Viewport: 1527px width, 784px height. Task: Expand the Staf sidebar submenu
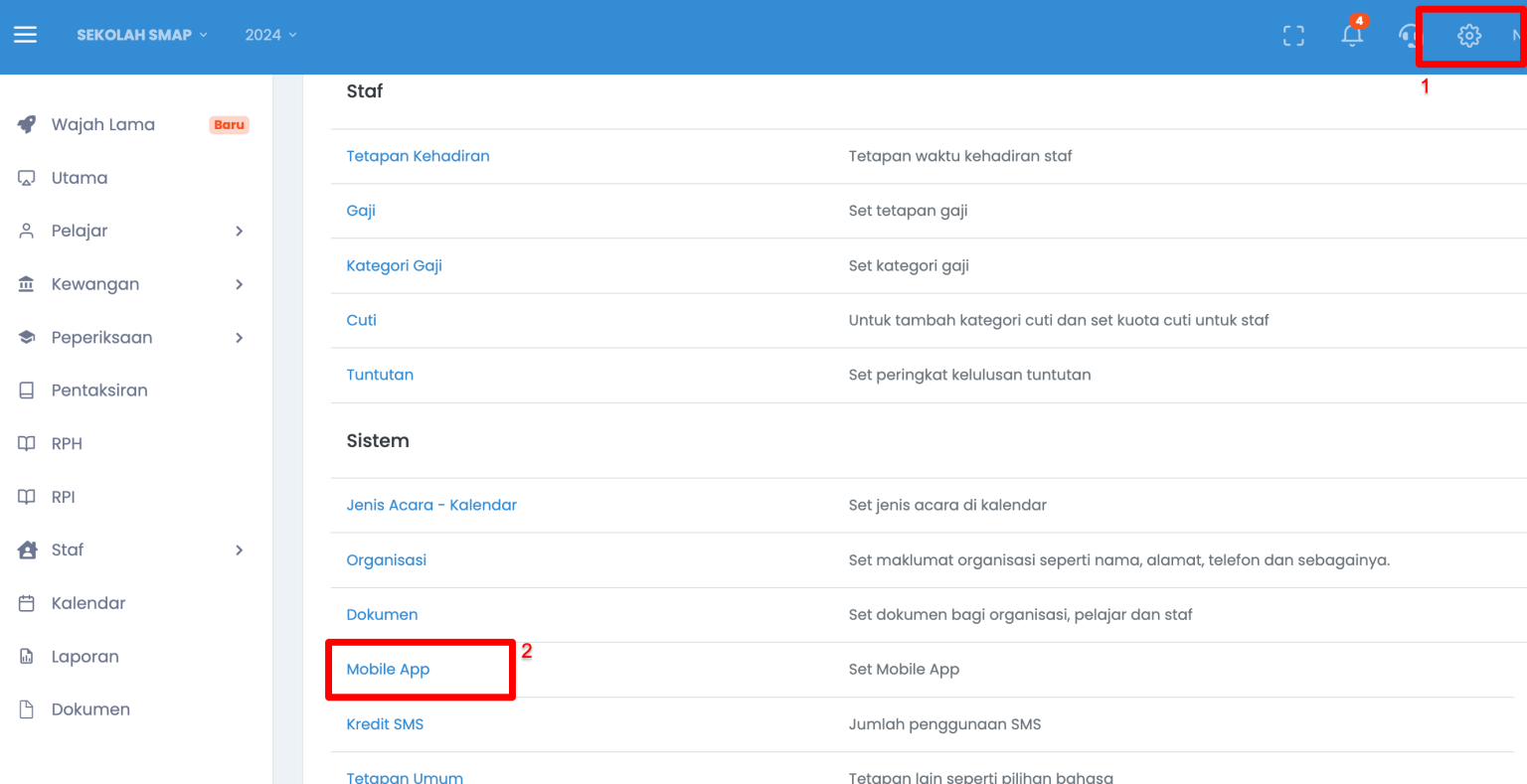pos(239,550)
